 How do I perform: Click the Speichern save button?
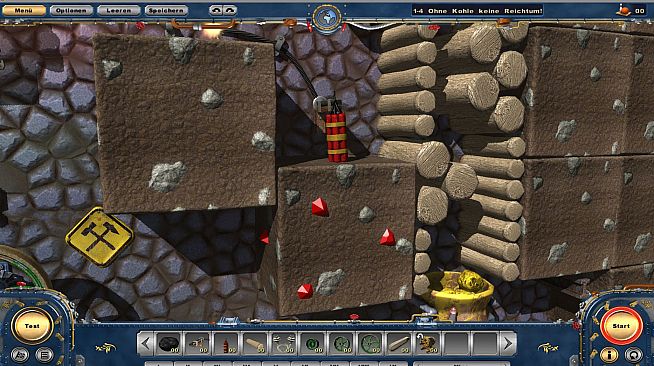(x=166, y=10)
